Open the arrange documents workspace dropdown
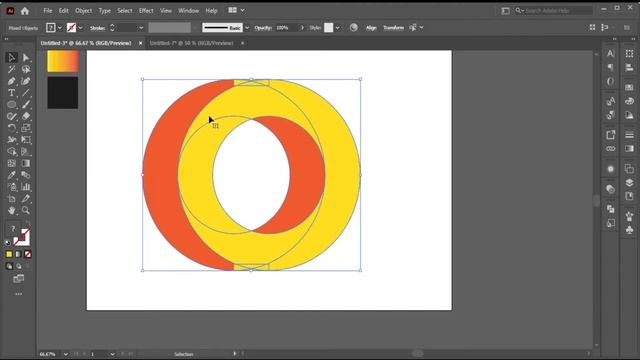Screen dimensions: 640x360 tap(236, 10)
